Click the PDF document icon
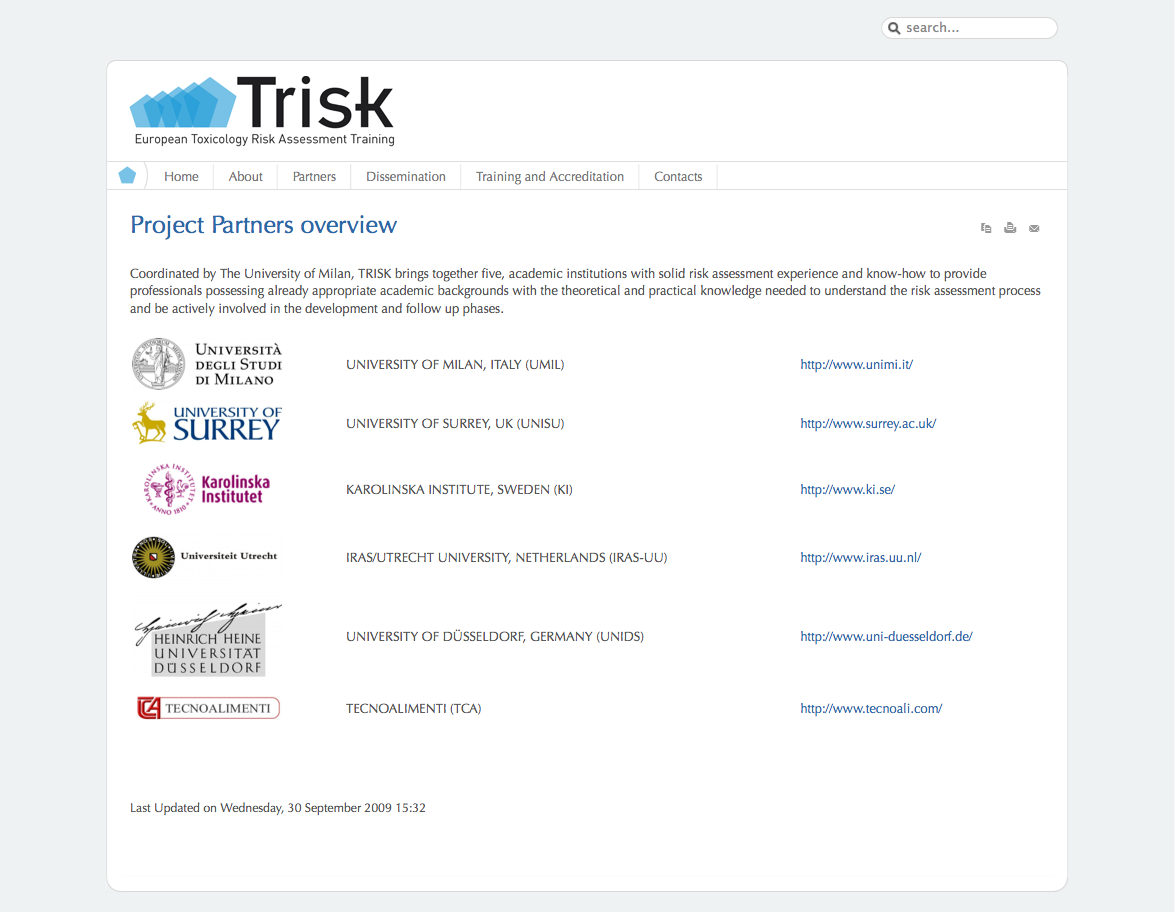This screenshot has width=1175, height=912. click(x=986, y=228)
